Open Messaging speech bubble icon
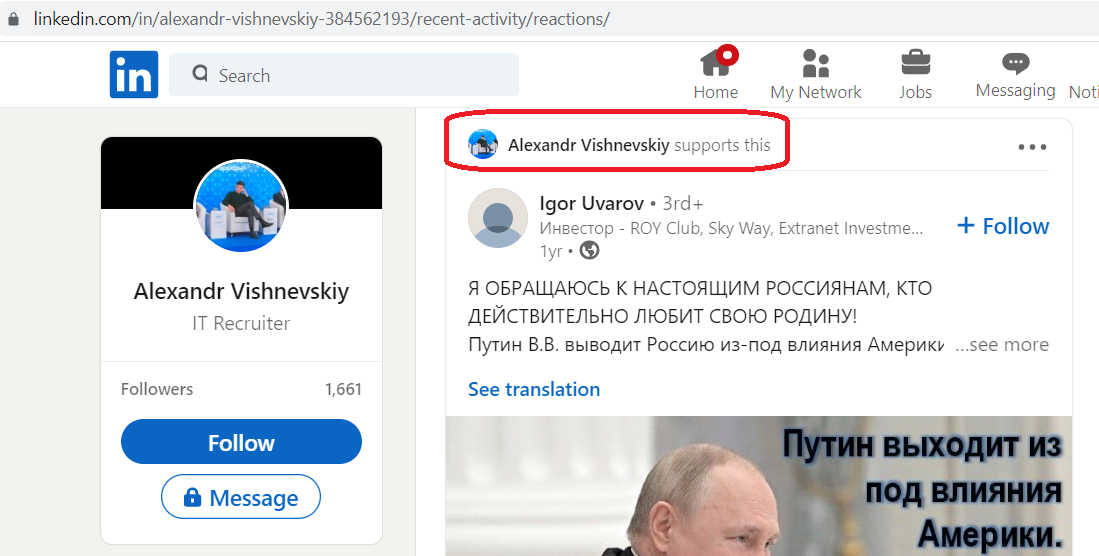The image size is (1099, 556). [1016, 63]
